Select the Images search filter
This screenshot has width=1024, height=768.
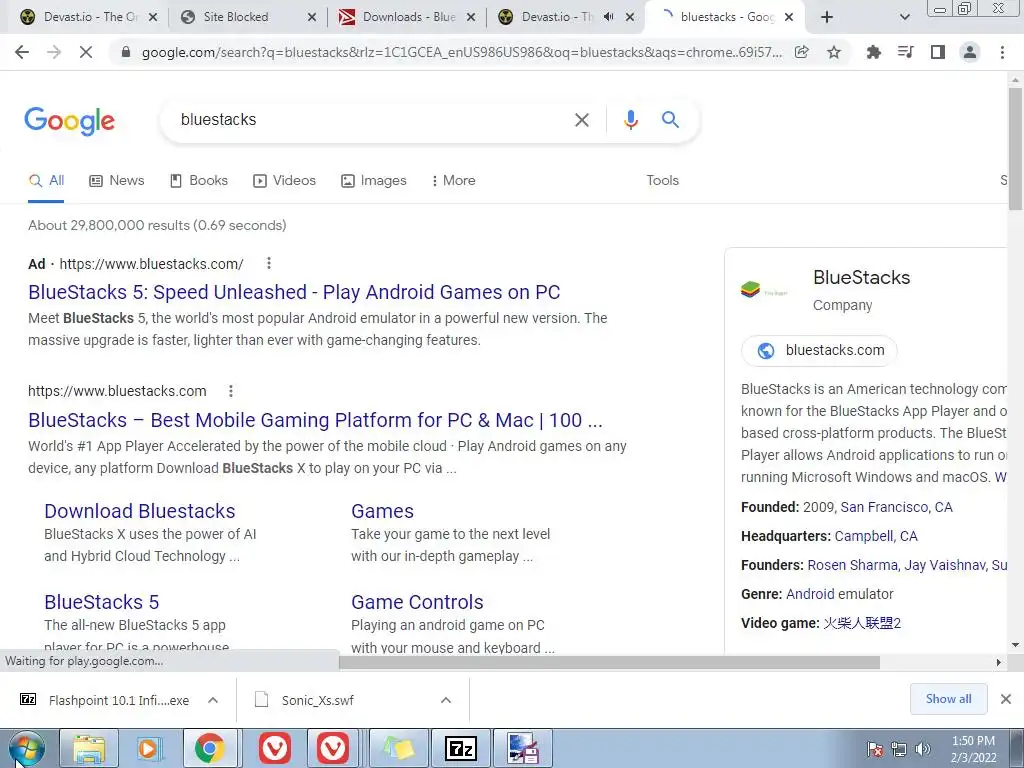coord(374,180)
